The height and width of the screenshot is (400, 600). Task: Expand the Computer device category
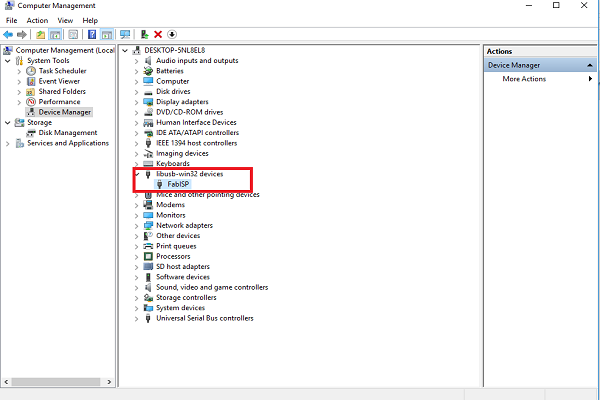tap(136, 82)
